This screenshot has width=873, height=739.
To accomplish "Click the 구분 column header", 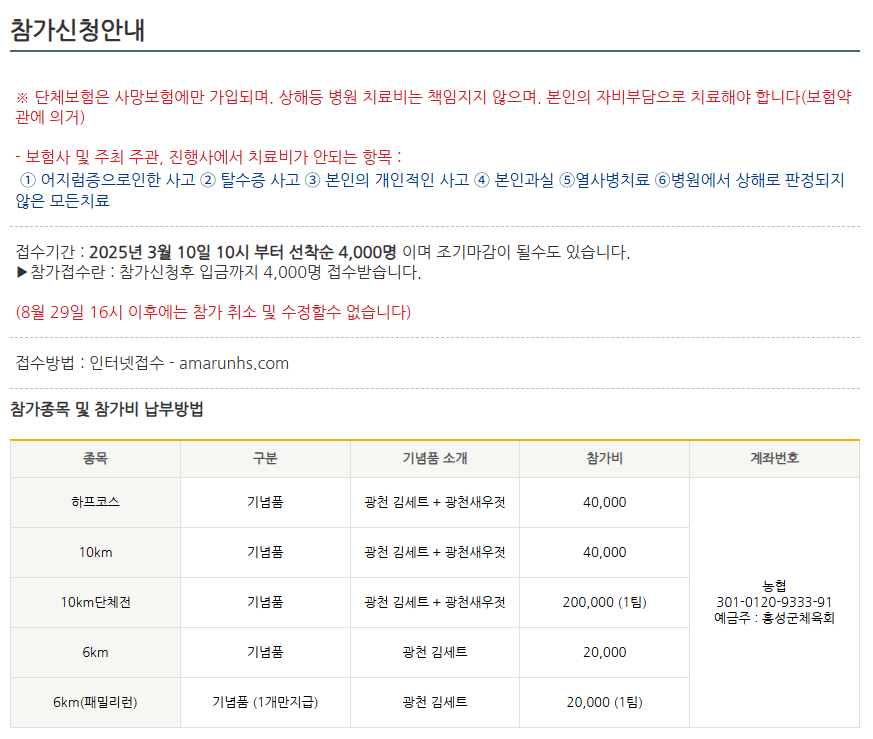I will (x=264, y=459).
